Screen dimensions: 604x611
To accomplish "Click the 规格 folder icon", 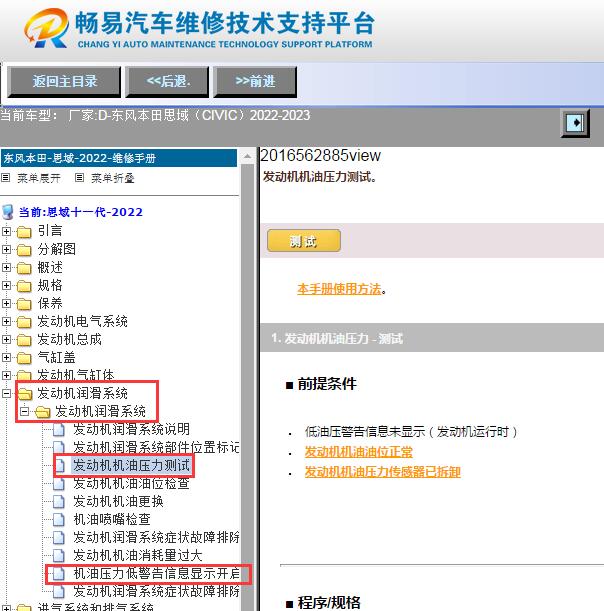I will pos(24,286).
